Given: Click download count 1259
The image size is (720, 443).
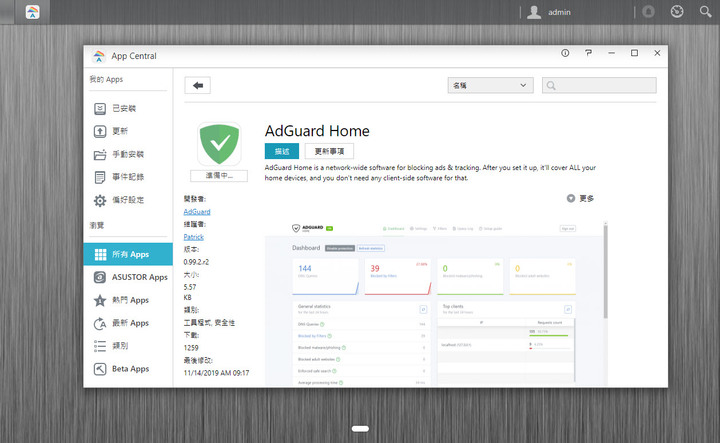Looking at the screenshot, I should (191, 348).
